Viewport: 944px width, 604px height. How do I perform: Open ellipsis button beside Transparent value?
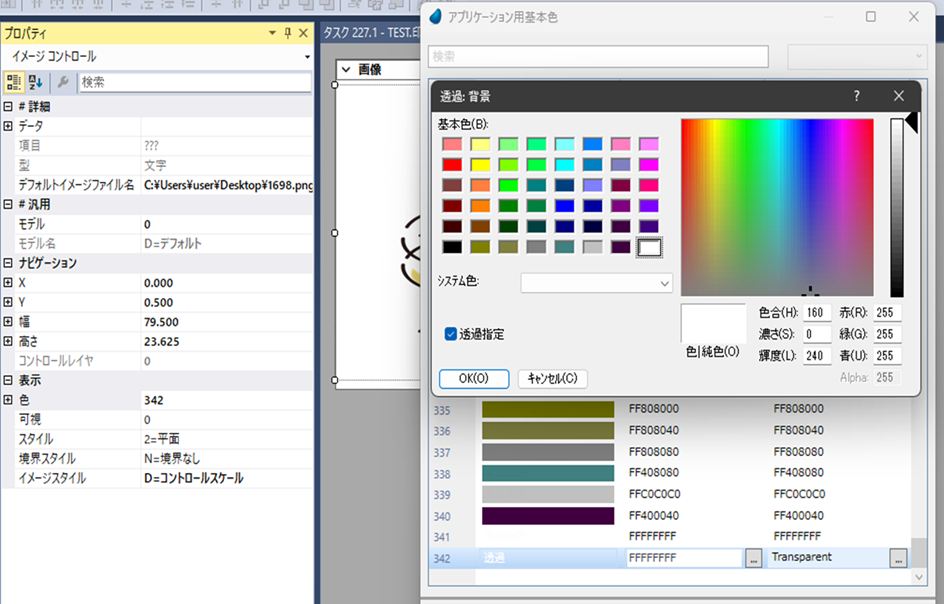(898, 558)
